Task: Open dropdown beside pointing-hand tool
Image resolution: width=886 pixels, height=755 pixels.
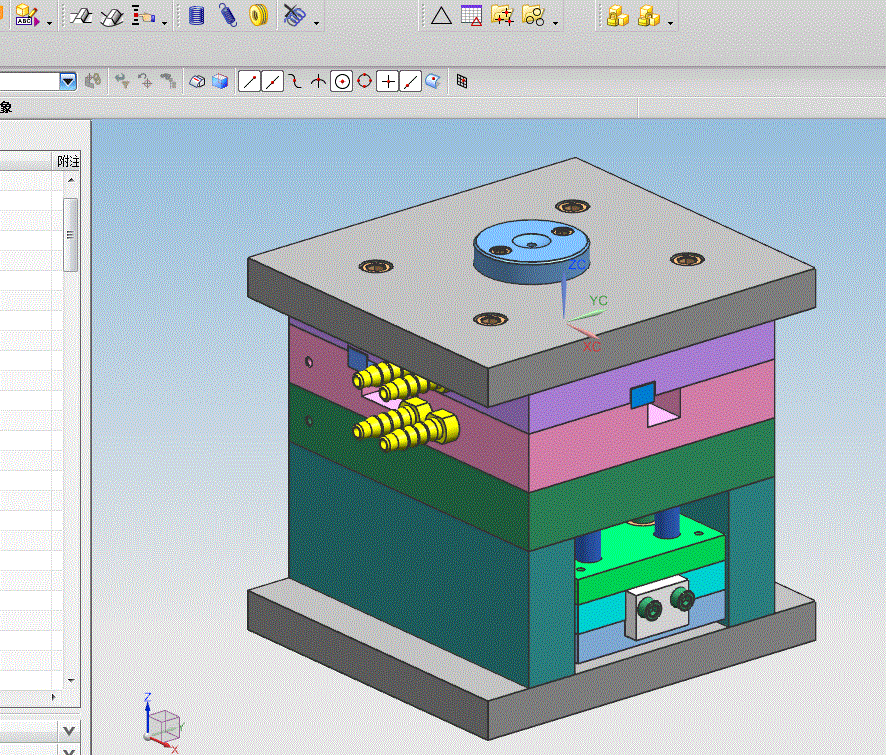Action: 164,23
